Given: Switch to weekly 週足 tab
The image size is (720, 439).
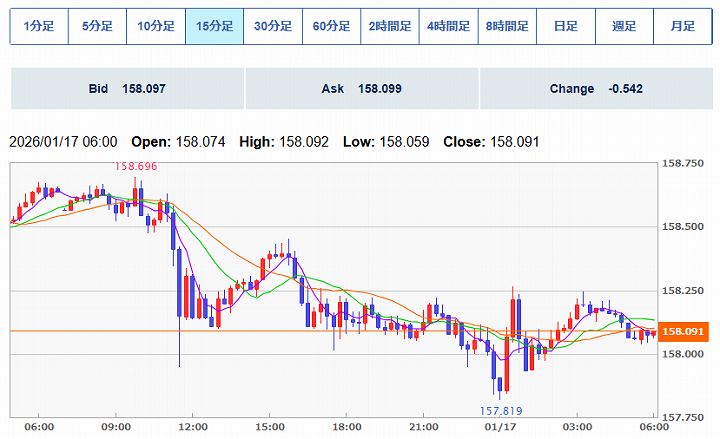Looking at the screenshot, I should coord(624,27).
